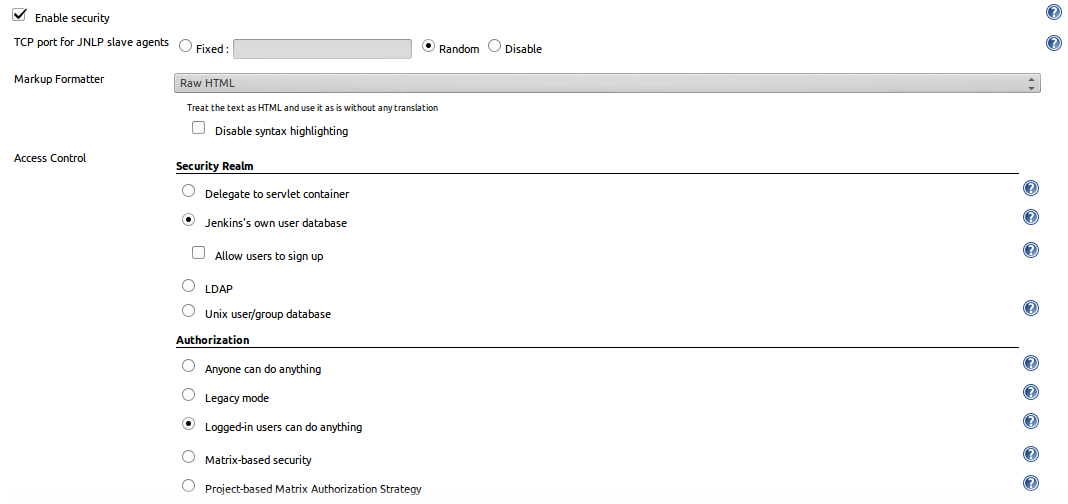The width and height of the screenshot is (1068, 504).
Task: Show help for Unix user/group database
Action: click(1031, 308)
